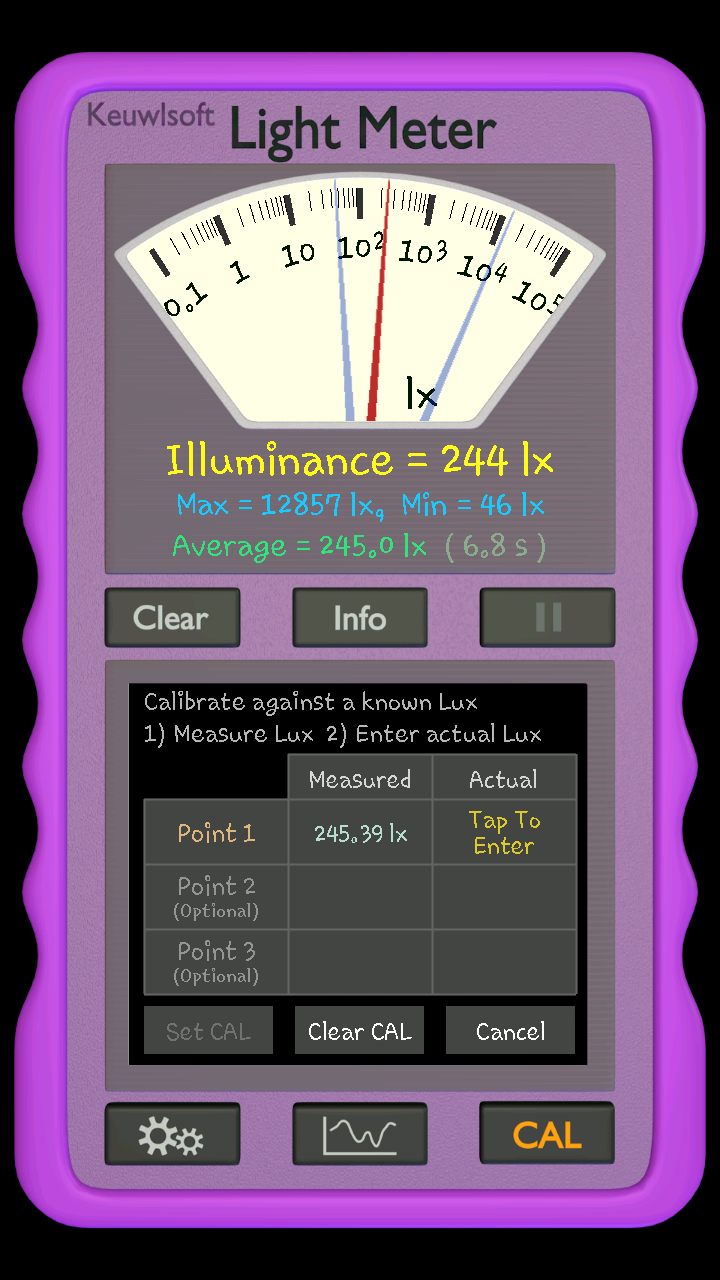Tap the empty Measured cell for Point 3
The height and width of the screenshot is (1280, 720).
[x=360, y=962]
